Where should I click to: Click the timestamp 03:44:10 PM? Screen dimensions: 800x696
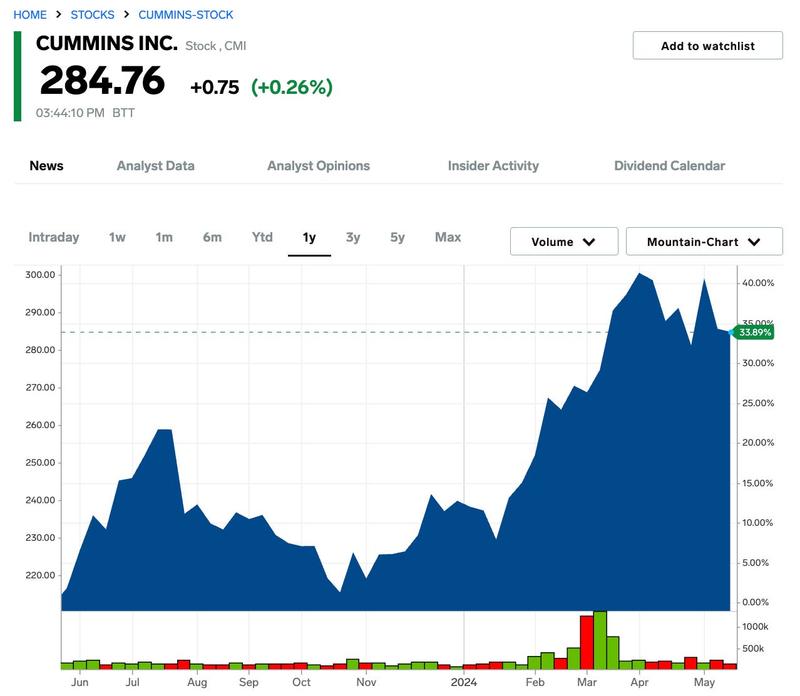[70, 113]
